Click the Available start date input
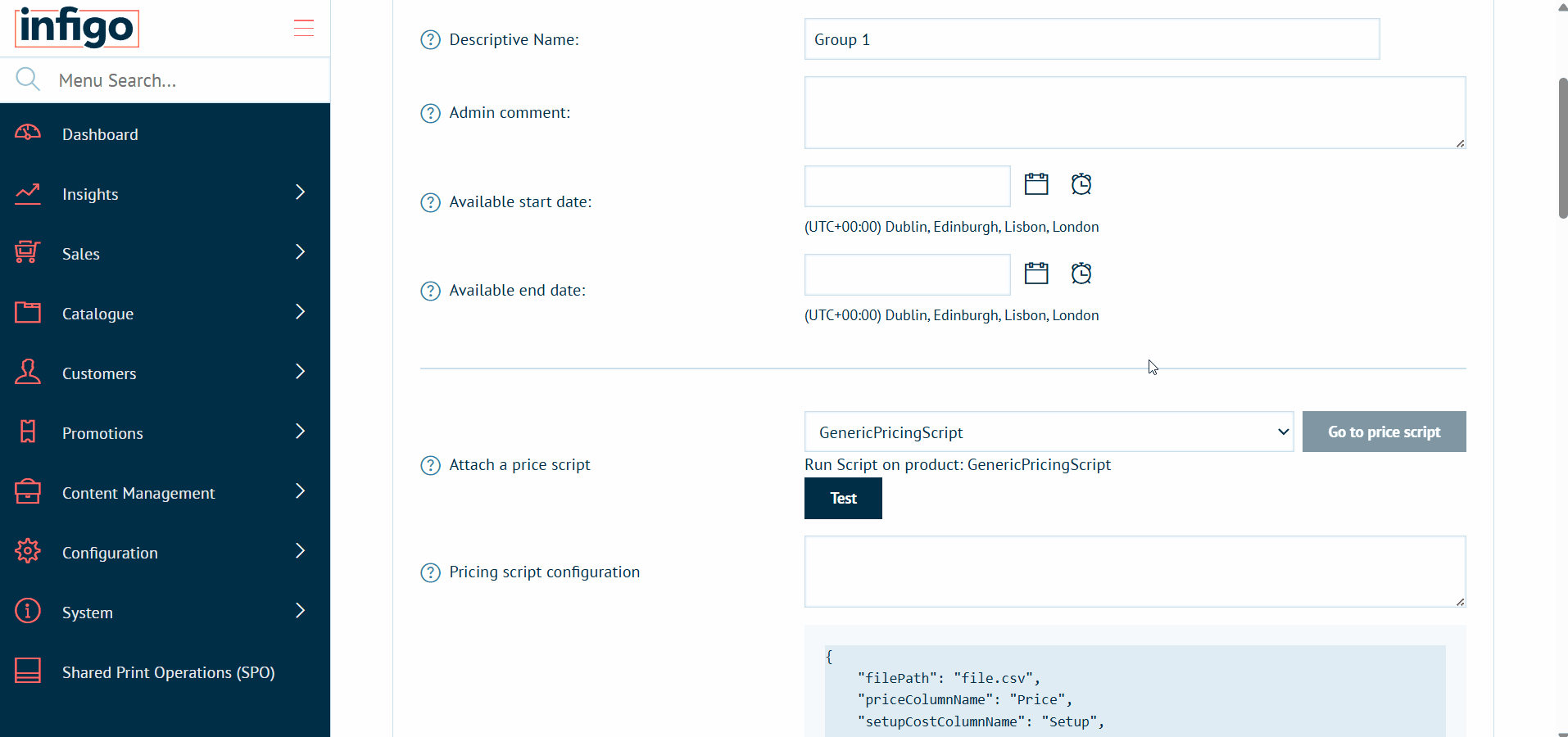 tap(907, 186)
